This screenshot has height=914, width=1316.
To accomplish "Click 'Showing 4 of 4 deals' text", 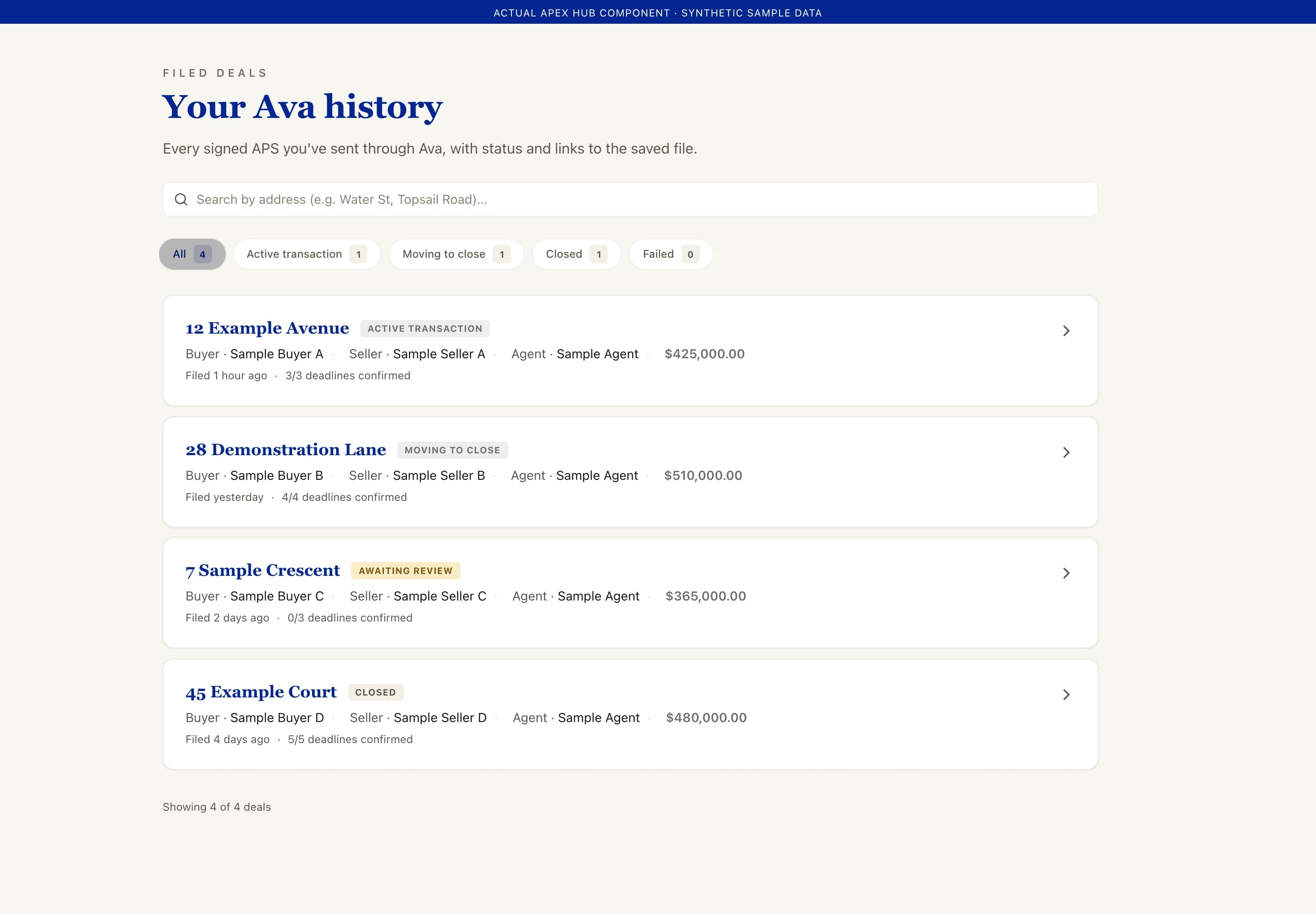I will 217,807.
